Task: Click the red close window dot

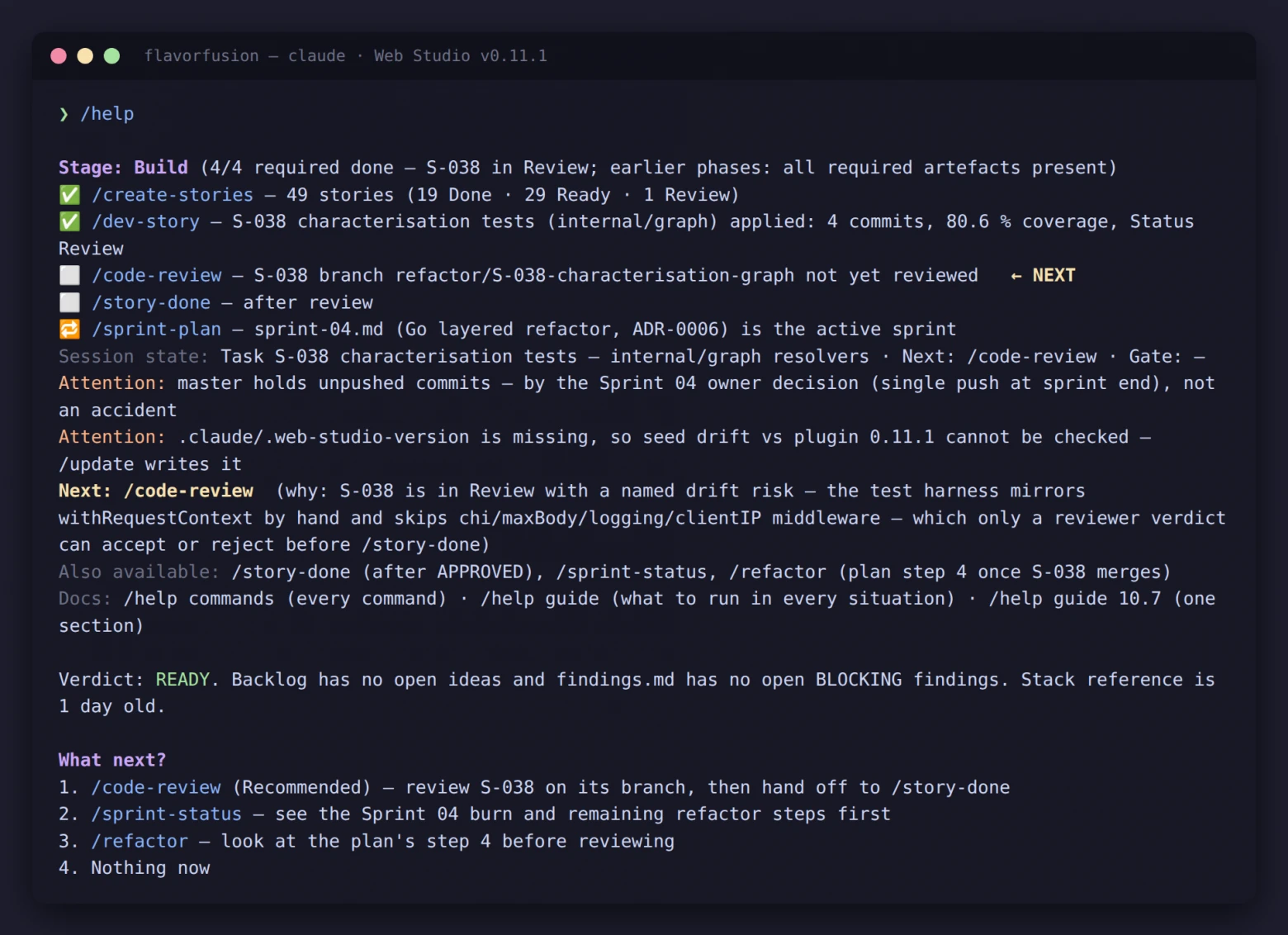Action: click(59, 56)
